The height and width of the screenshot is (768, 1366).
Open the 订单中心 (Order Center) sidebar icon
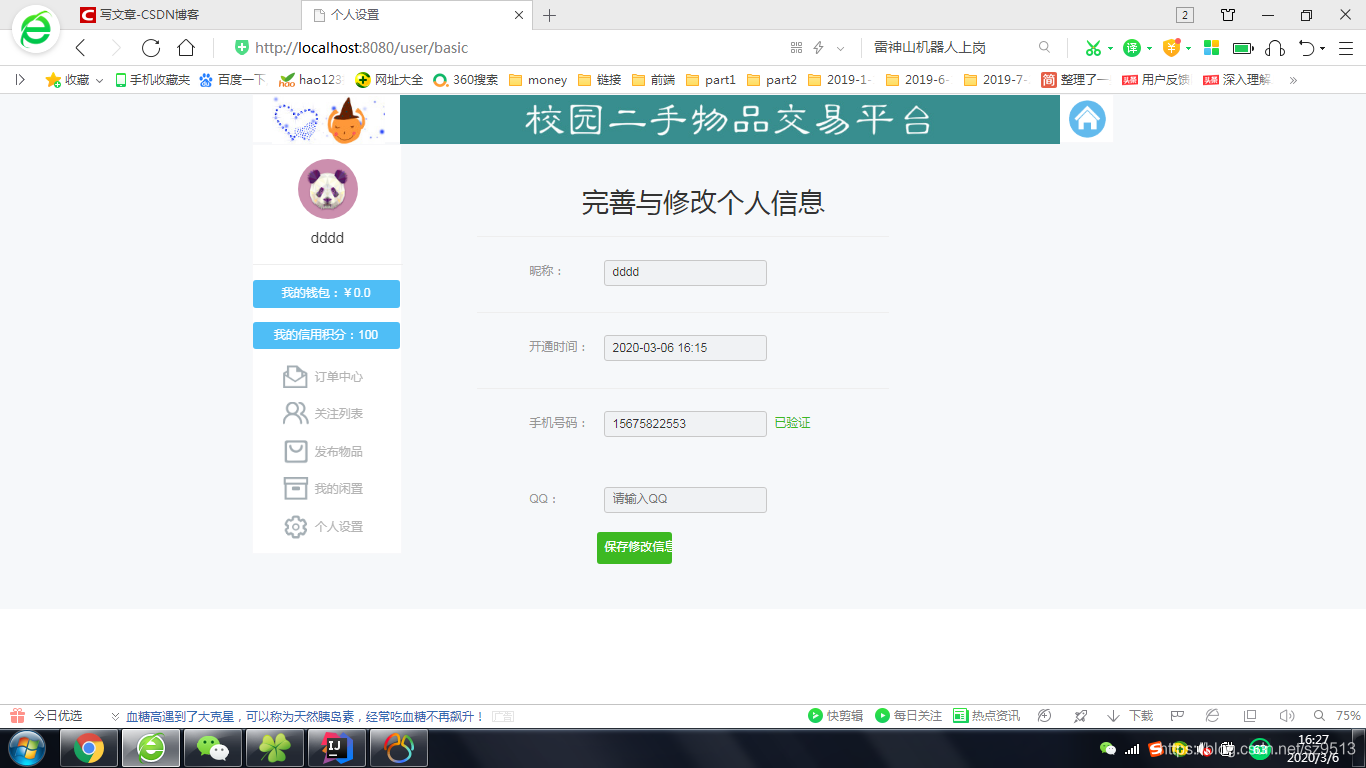pyautogui.click(x=295, y=376)
